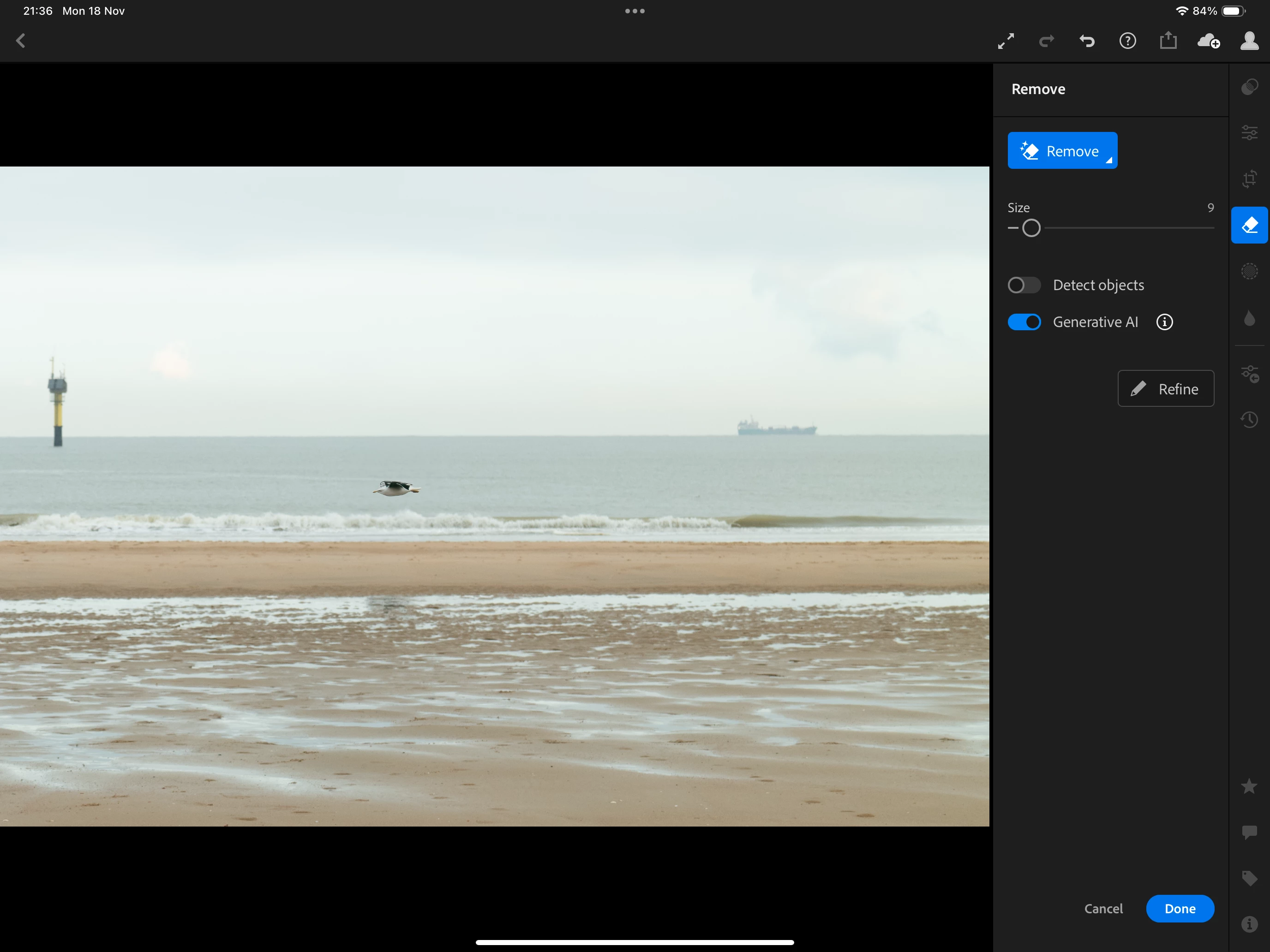Tap the cloud sync icon
The height and width of the screenshot is (952, 1270).
1208,41
